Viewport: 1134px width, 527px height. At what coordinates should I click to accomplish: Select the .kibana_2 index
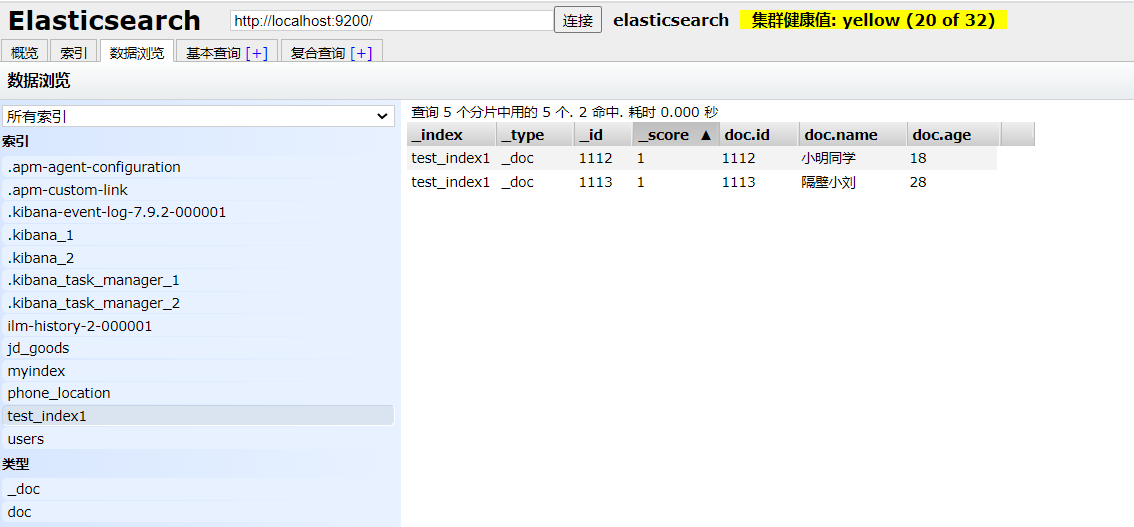point(198,258)
